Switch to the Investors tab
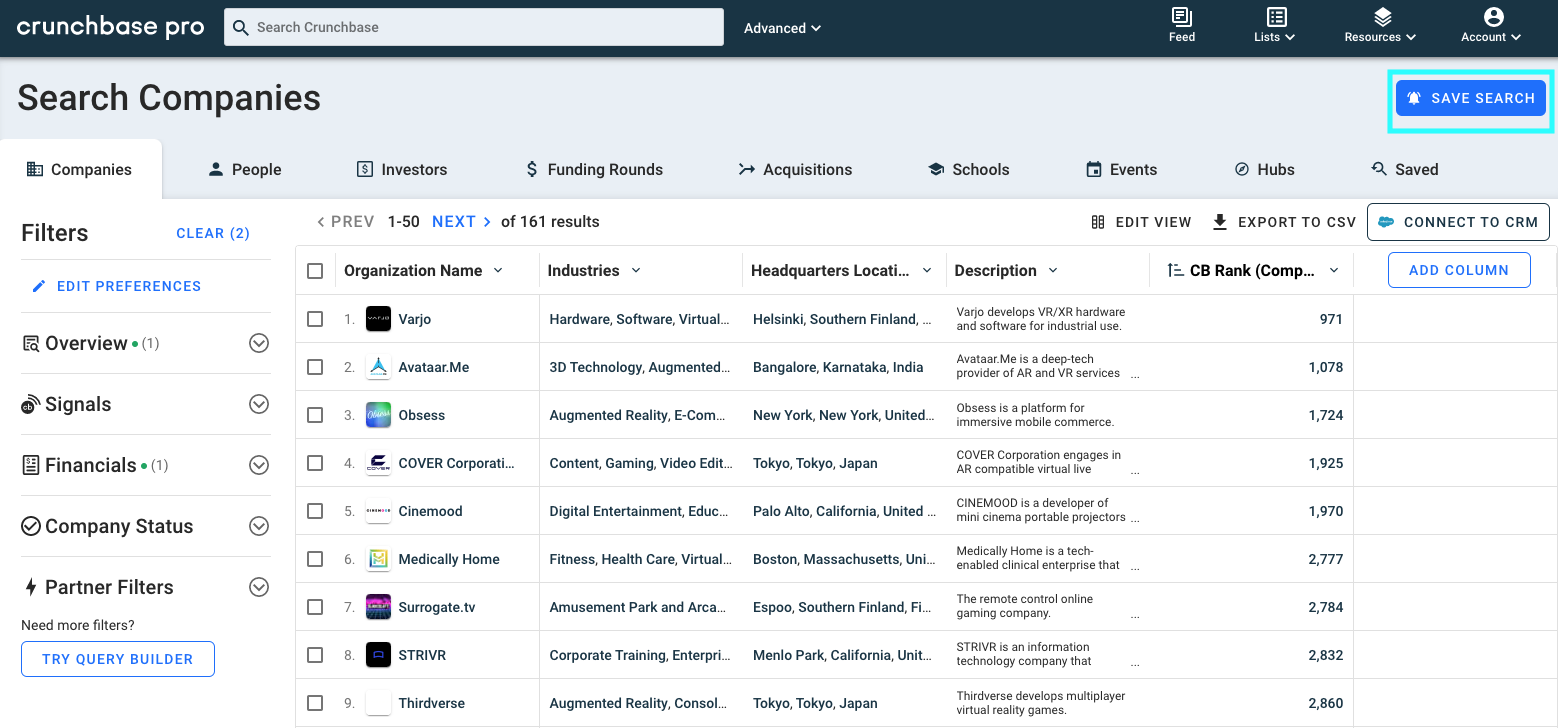Viewport: 1558px width, 728px height. pyautogui.click(x=402, y=169)
